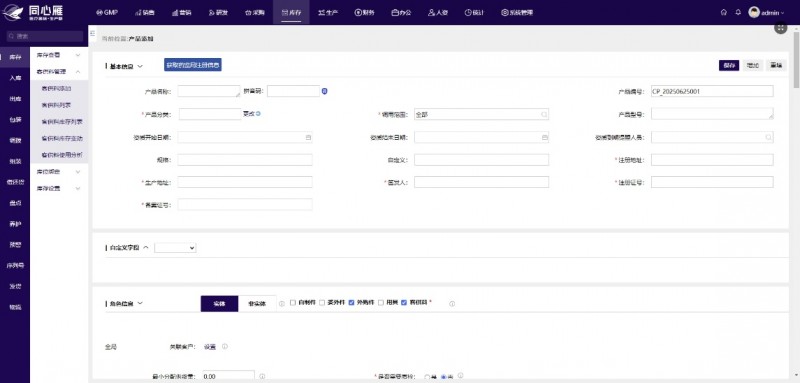Toggle fullscreen with the round corner icon
This screenshot has width=800, height=383.
click(x=781, y=28)
